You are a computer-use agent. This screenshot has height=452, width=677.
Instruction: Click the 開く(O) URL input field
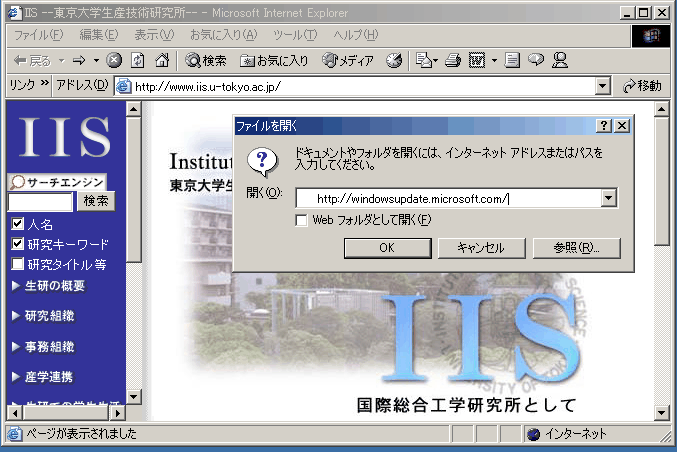tap(449, 198)
